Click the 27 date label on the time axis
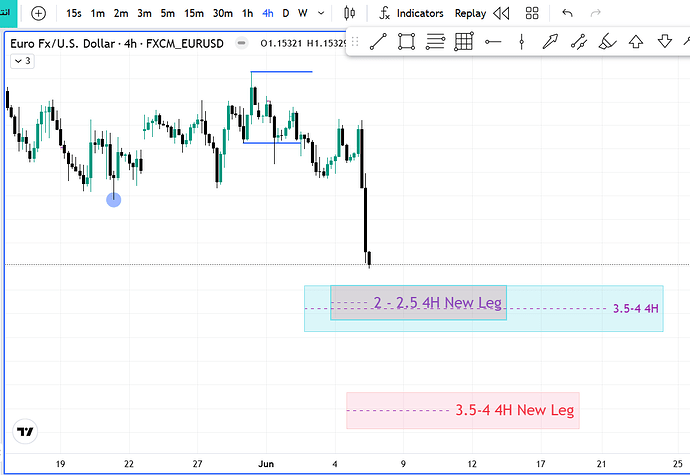Image resolution: width=690 pixels, height=475 pixels. click(x=197, y=464)
